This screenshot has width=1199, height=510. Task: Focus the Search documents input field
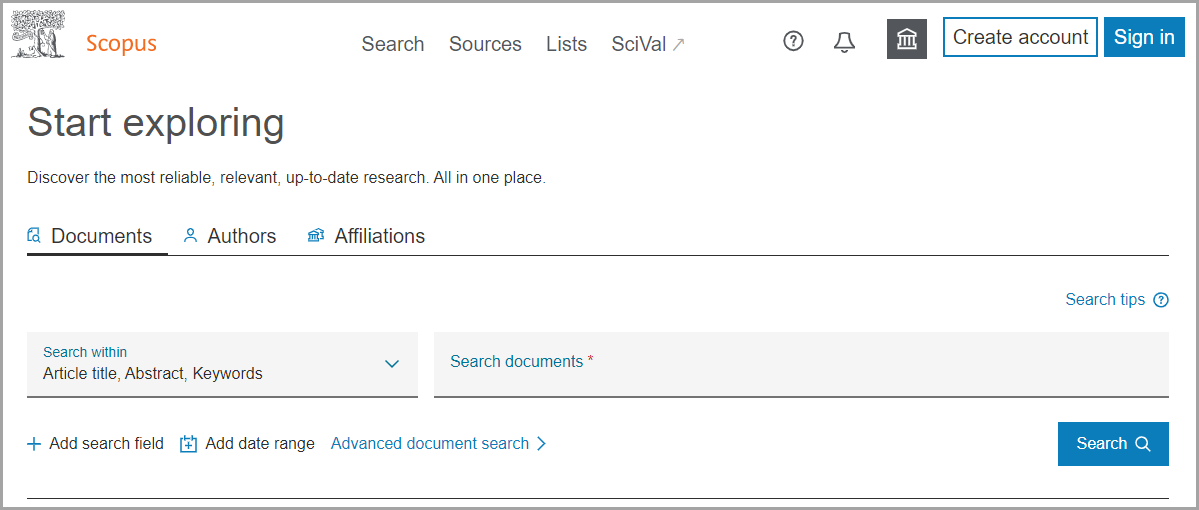pos(801,364)
